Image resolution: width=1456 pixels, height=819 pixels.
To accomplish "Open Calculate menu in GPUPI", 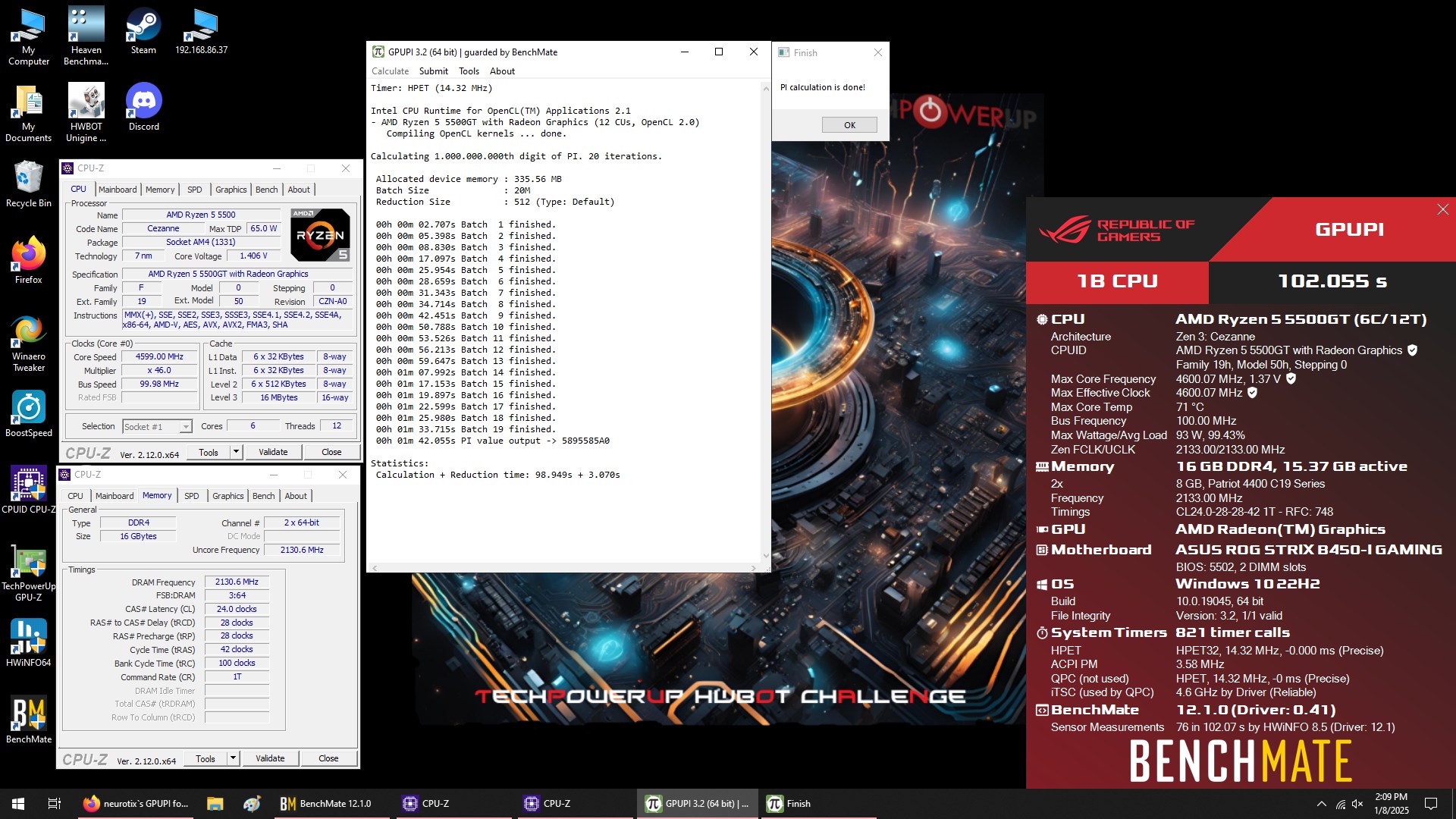I will pos(390,71).
